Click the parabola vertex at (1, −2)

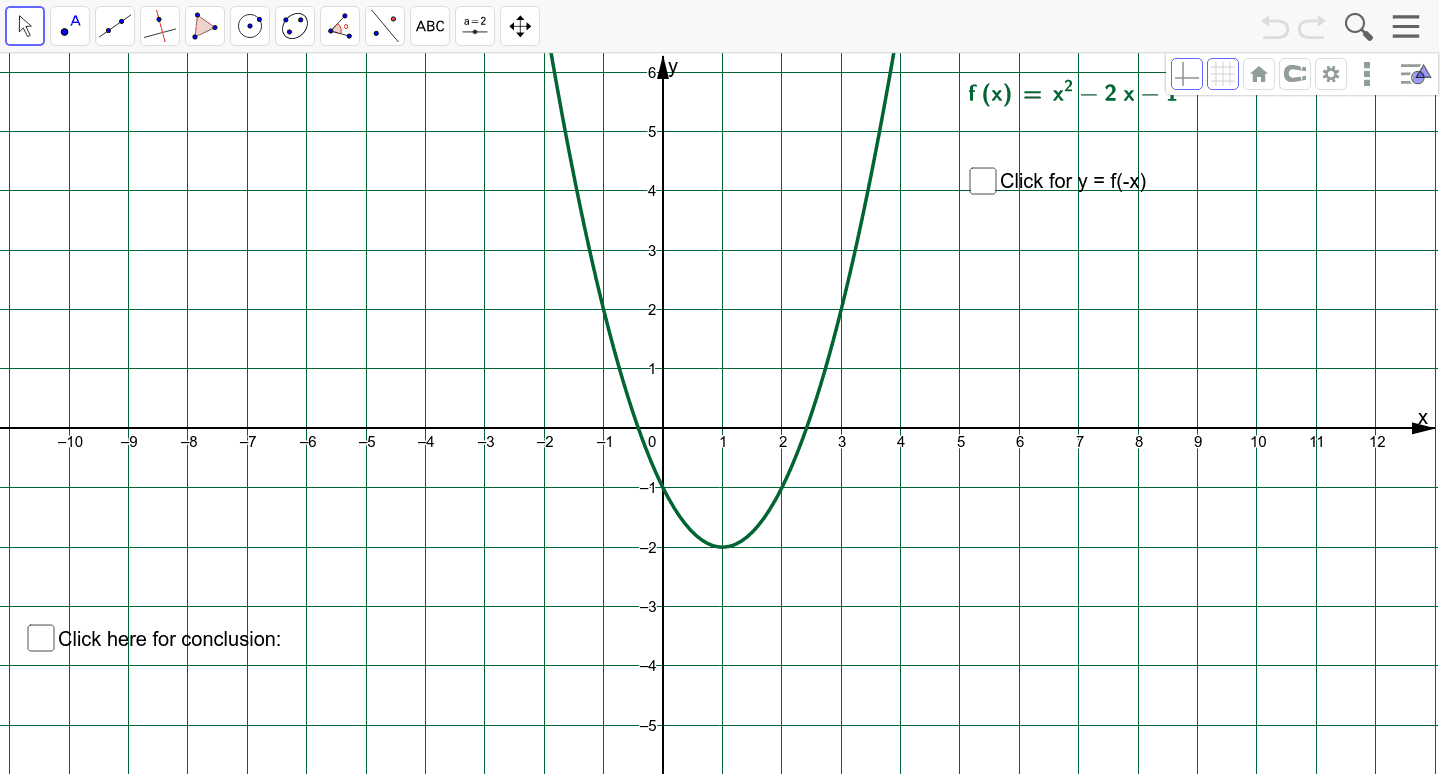coord(722,547)
